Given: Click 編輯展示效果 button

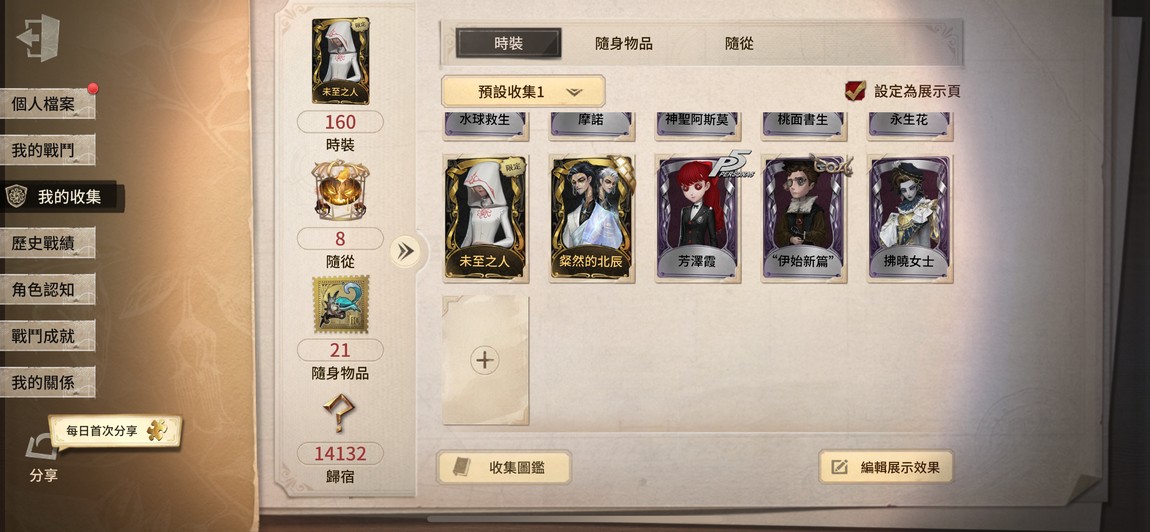Looking at the screenshot, I should click(x=885, y=467).
